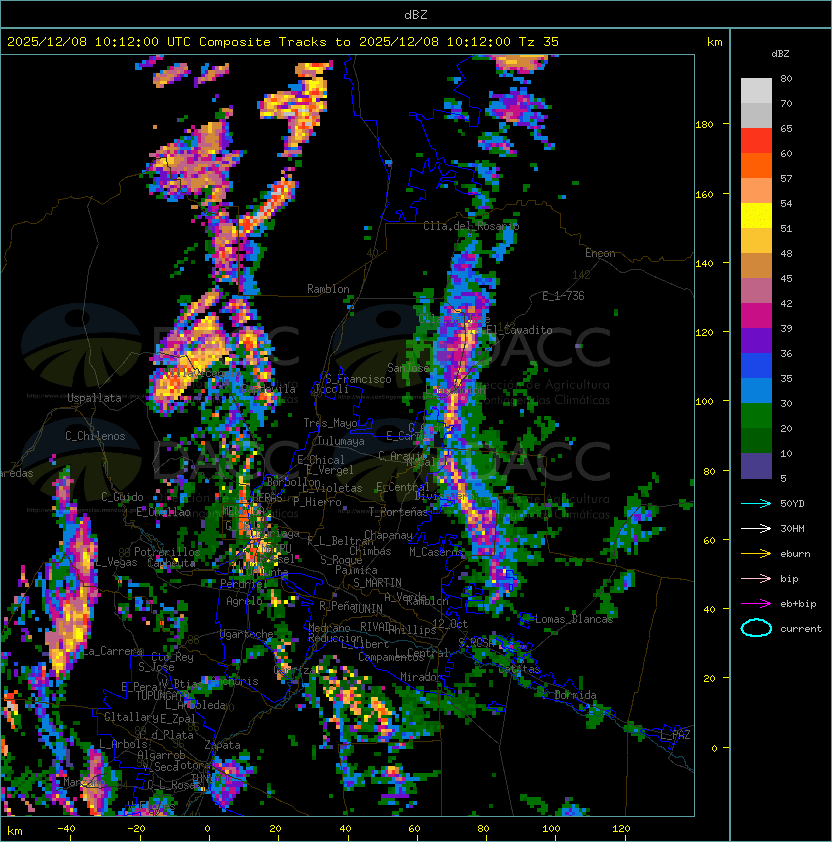Viewport: 832px width, 842px height.
Task: Click the 'Chapanay' map label
Action: (x=388, y=535)
